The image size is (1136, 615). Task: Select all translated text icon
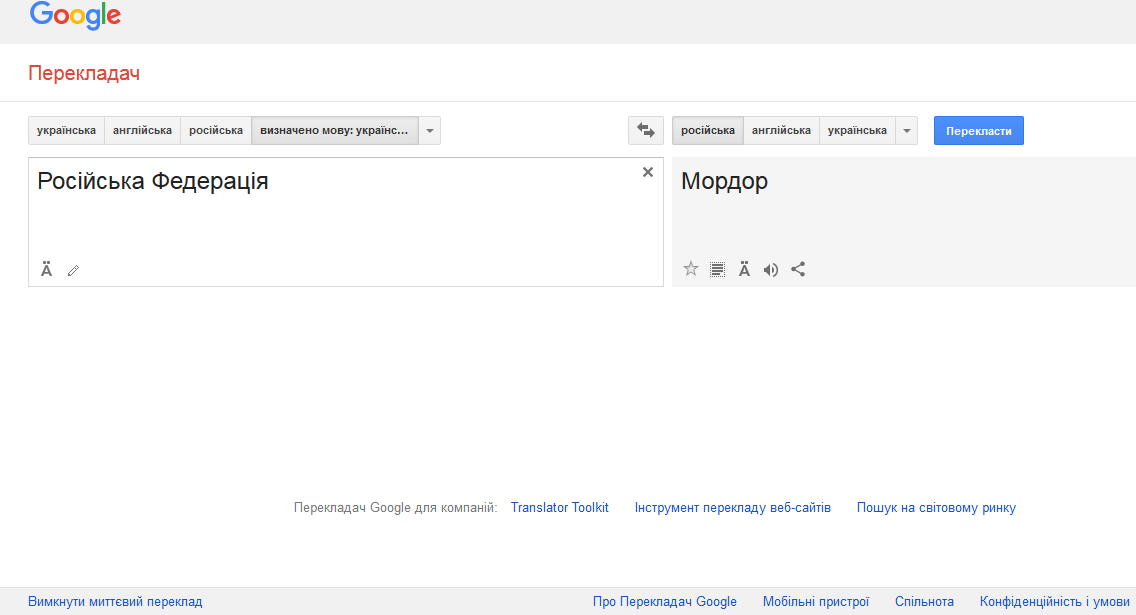tap(717, 269)
